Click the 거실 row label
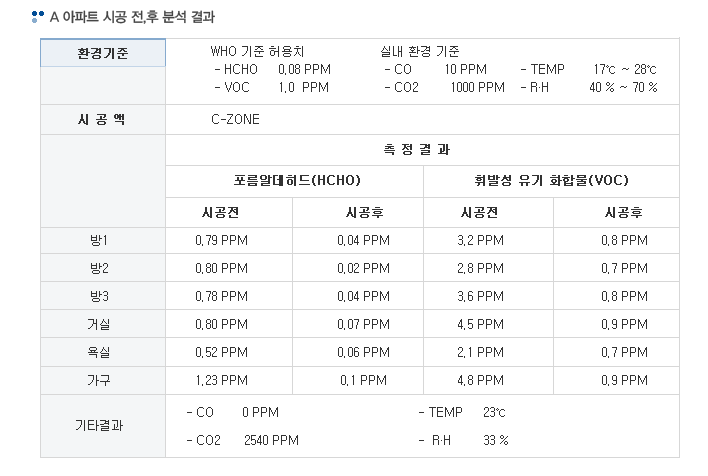The width and height of the screenshot is (708, 476). 99,324
